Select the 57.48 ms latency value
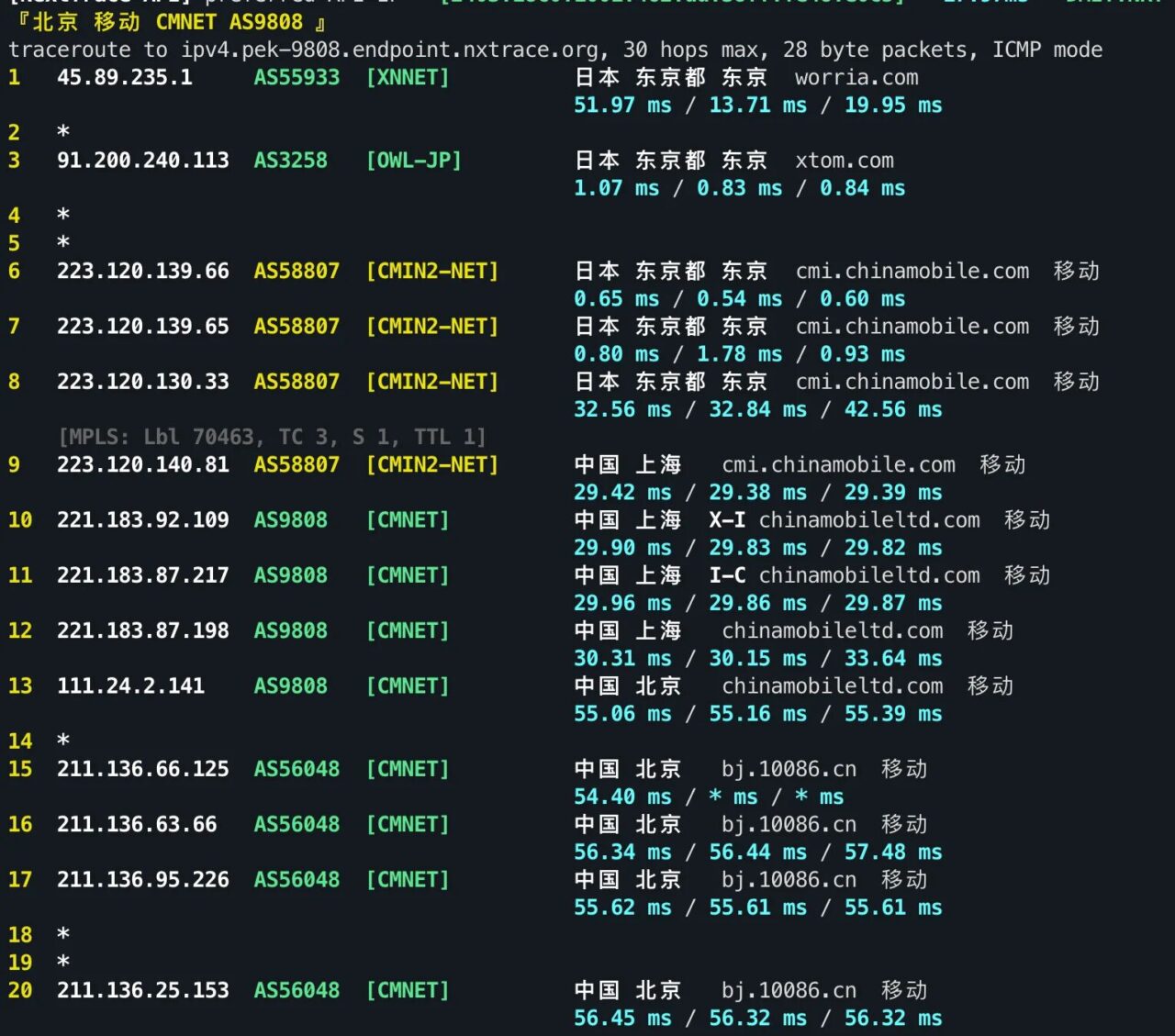1175x1036 pixels. pos(893,852)
